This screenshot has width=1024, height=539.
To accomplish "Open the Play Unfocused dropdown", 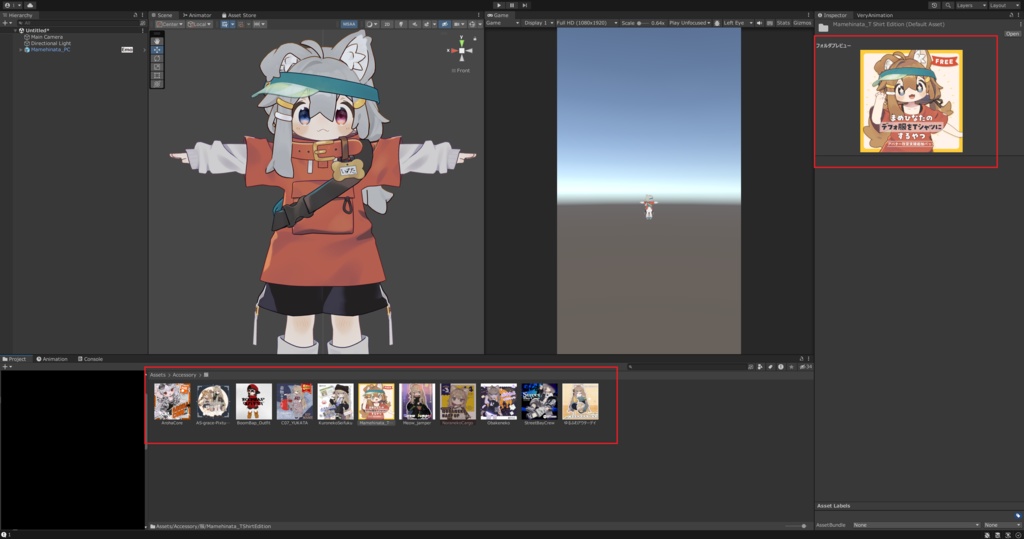I will [689, 23].
